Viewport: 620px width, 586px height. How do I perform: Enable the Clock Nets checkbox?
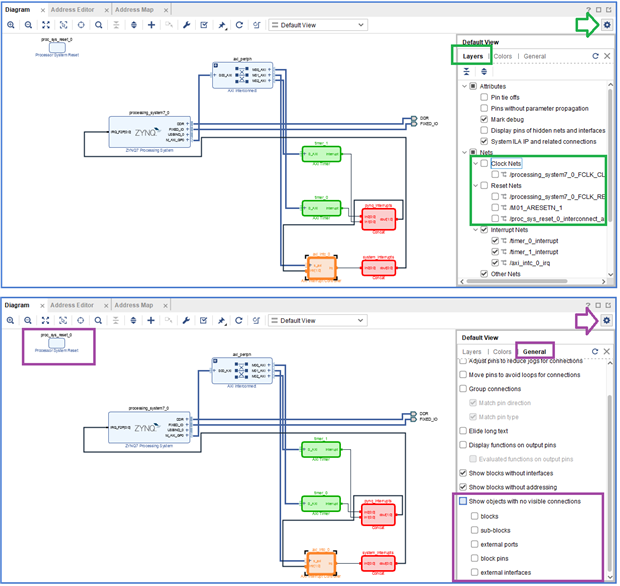point(485,163)
